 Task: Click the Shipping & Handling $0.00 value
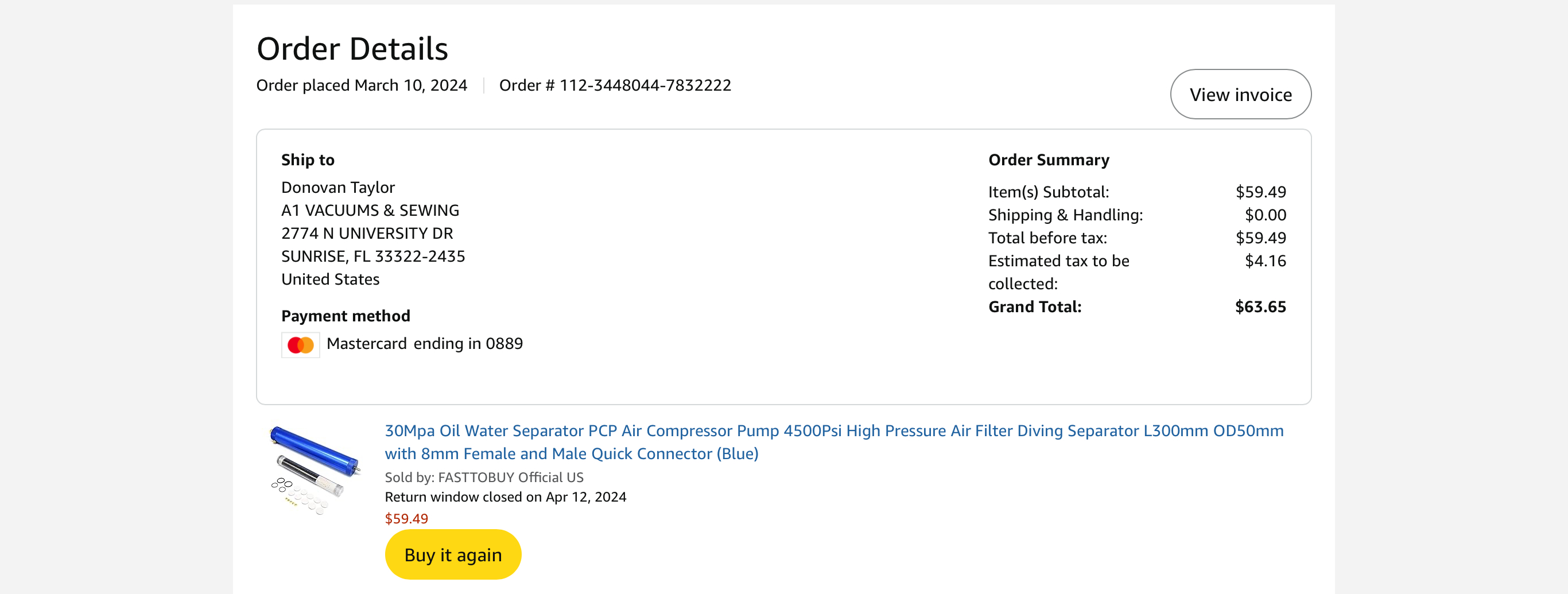(x=1265, y=215)
